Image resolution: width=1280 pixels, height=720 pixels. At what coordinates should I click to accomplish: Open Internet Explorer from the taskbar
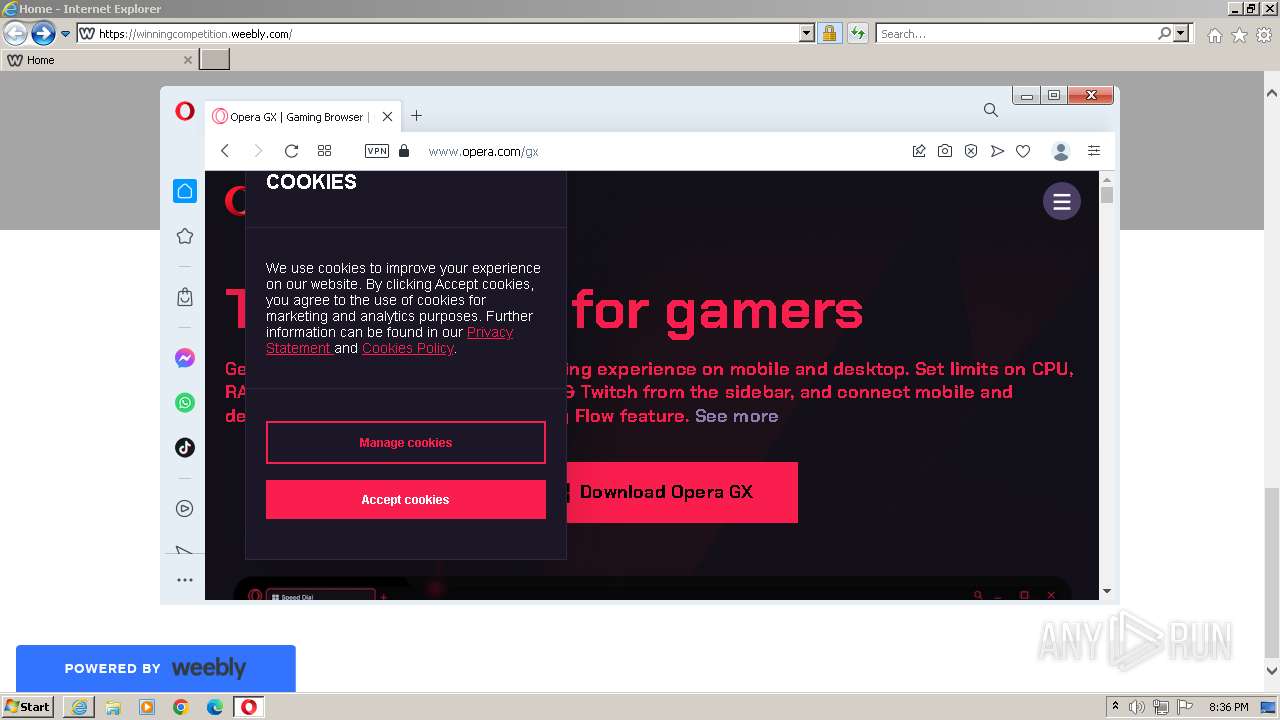click(x=79, y=707)
